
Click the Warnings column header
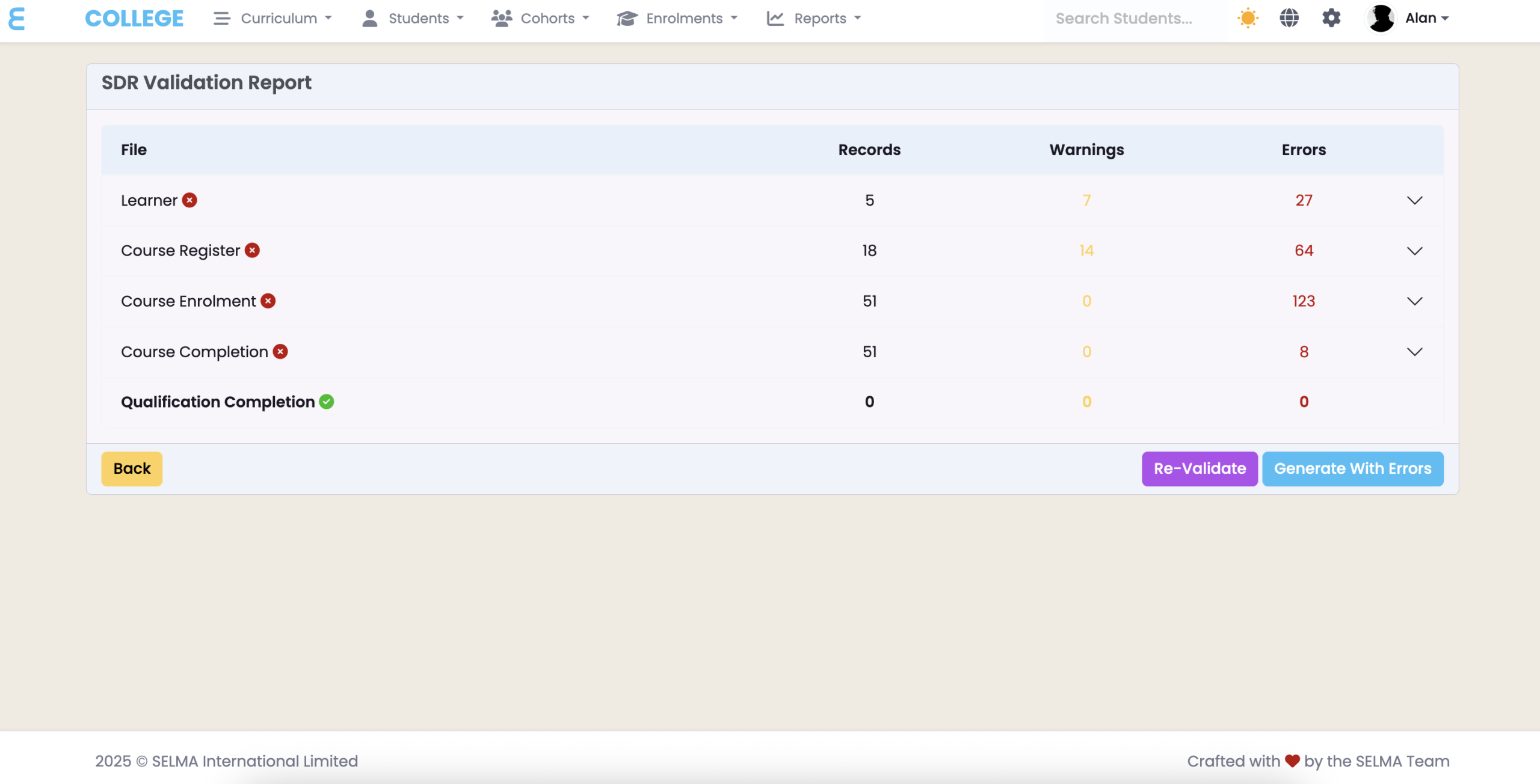click(x=1086, y=150)
